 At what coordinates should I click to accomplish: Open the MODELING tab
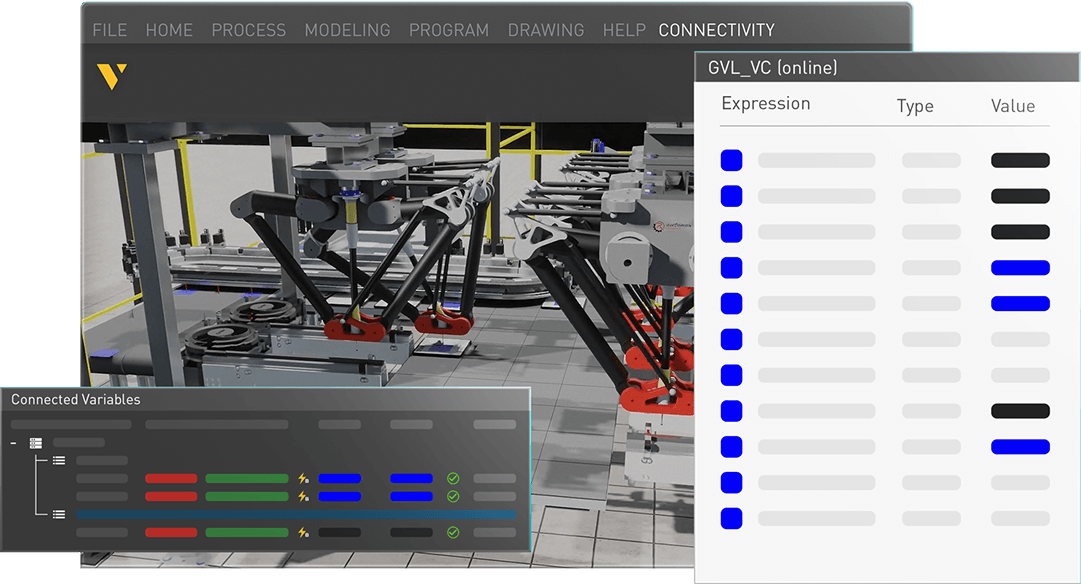click(x=347, y=30)
